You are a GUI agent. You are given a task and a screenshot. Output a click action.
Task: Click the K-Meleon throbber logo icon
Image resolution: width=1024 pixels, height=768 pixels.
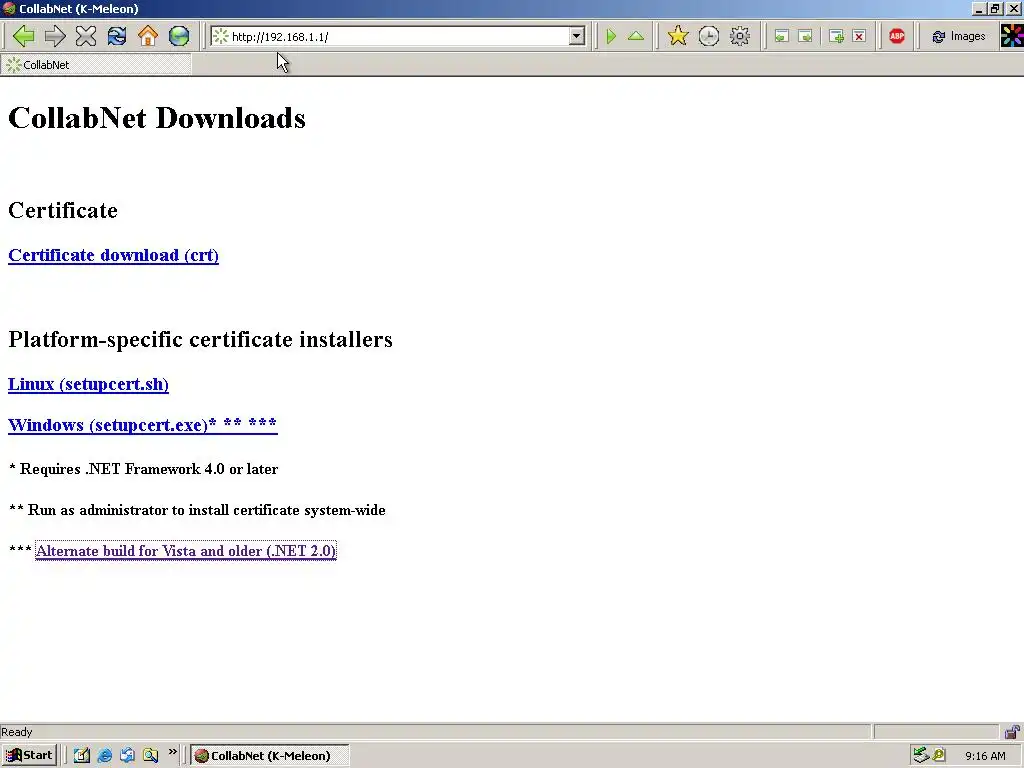(1012, 36)
